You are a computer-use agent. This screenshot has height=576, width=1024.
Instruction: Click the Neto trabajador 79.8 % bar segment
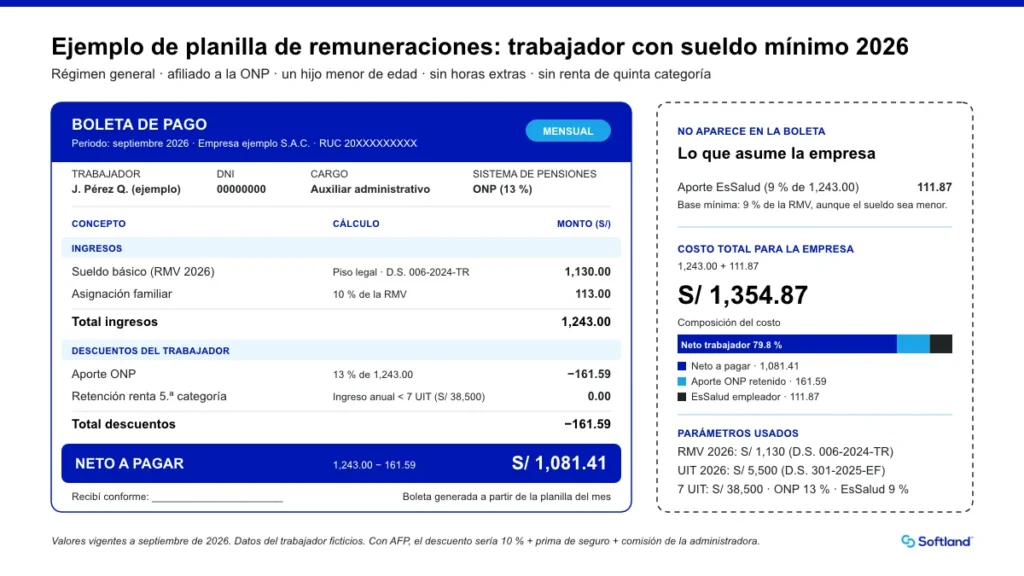click(786, 344)
